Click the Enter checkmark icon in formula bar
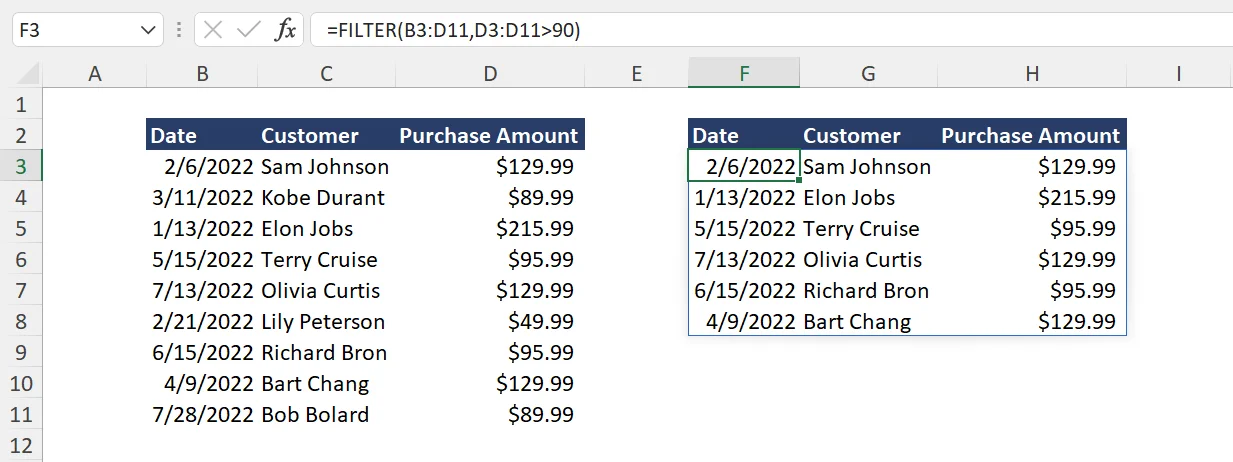The width and height of the screenshot is (1233, 462). pyautogui.click(x=248, y=30)
